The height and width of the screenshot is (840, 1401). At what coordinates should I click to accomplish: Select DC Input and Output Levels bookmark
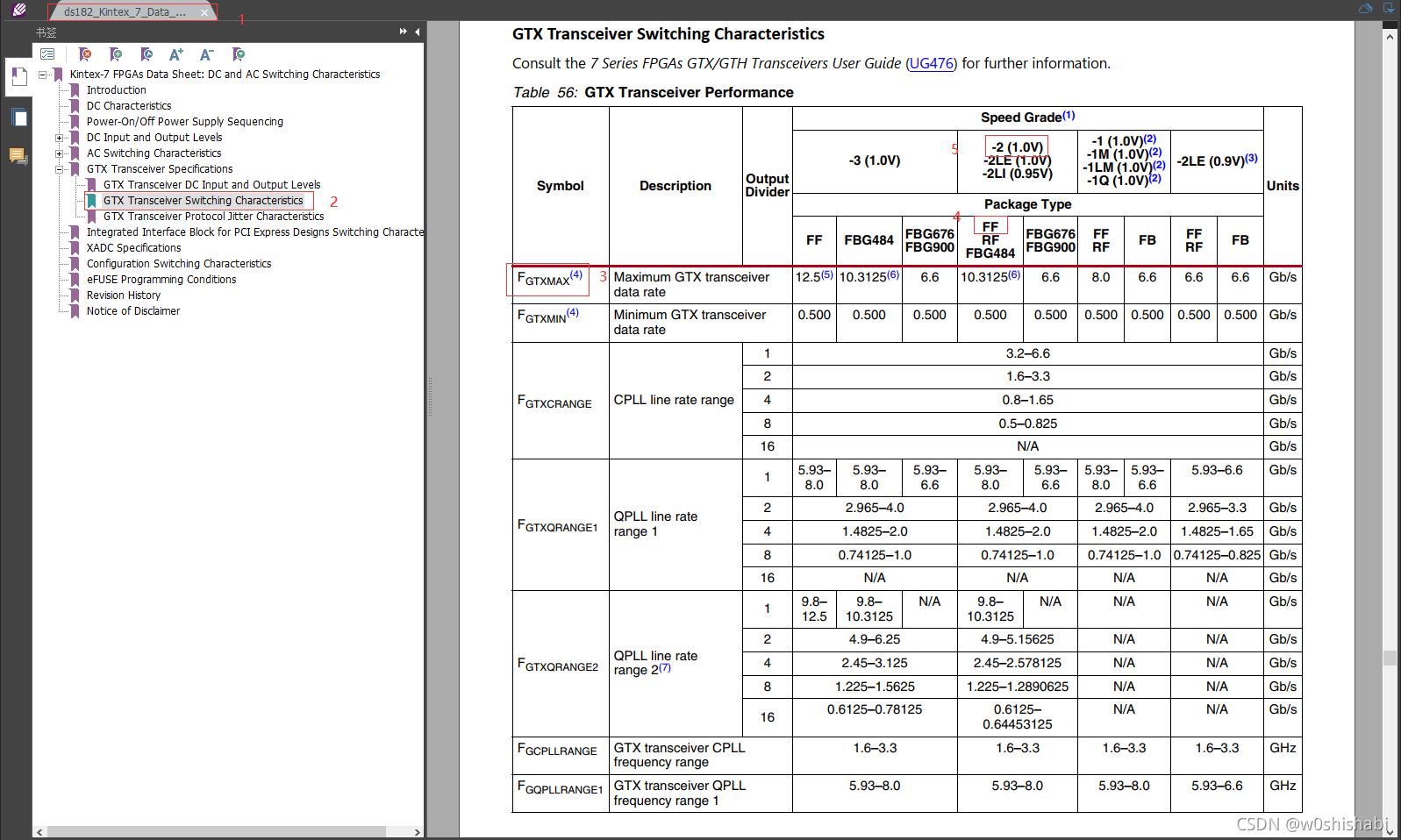pyautogui.click(x=154, y=138)
